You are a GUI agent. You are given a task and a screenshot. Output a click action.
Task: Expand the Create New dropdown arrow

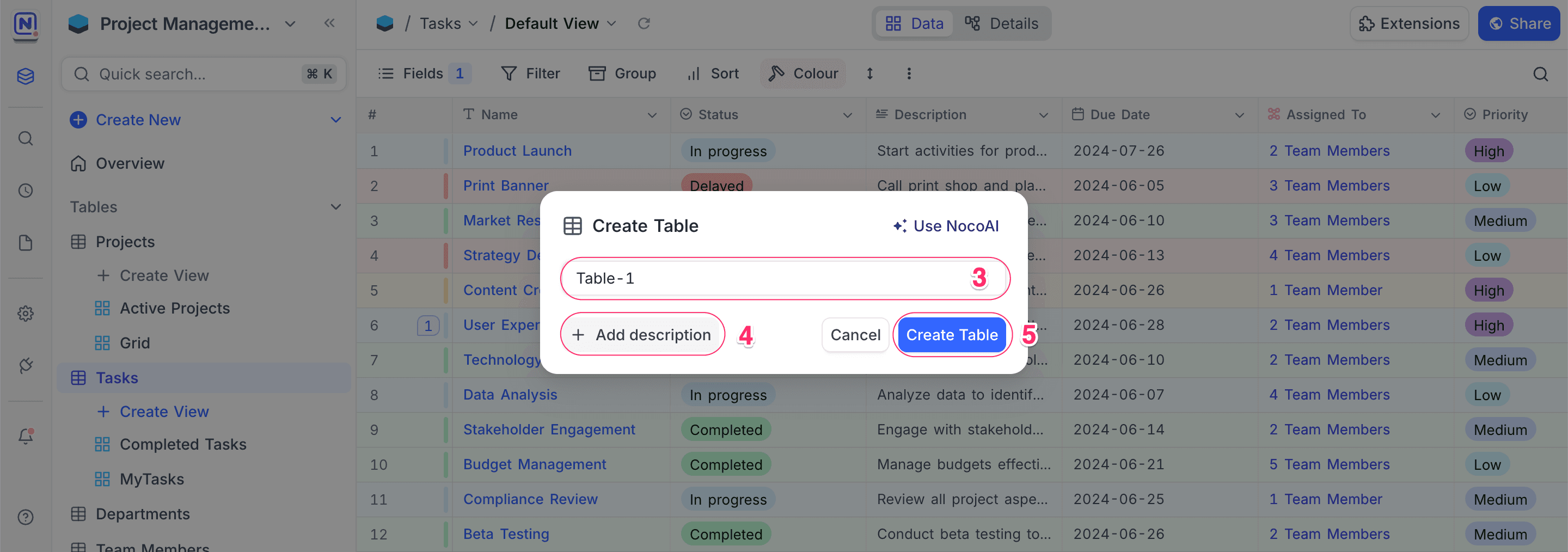click(335, 120)
